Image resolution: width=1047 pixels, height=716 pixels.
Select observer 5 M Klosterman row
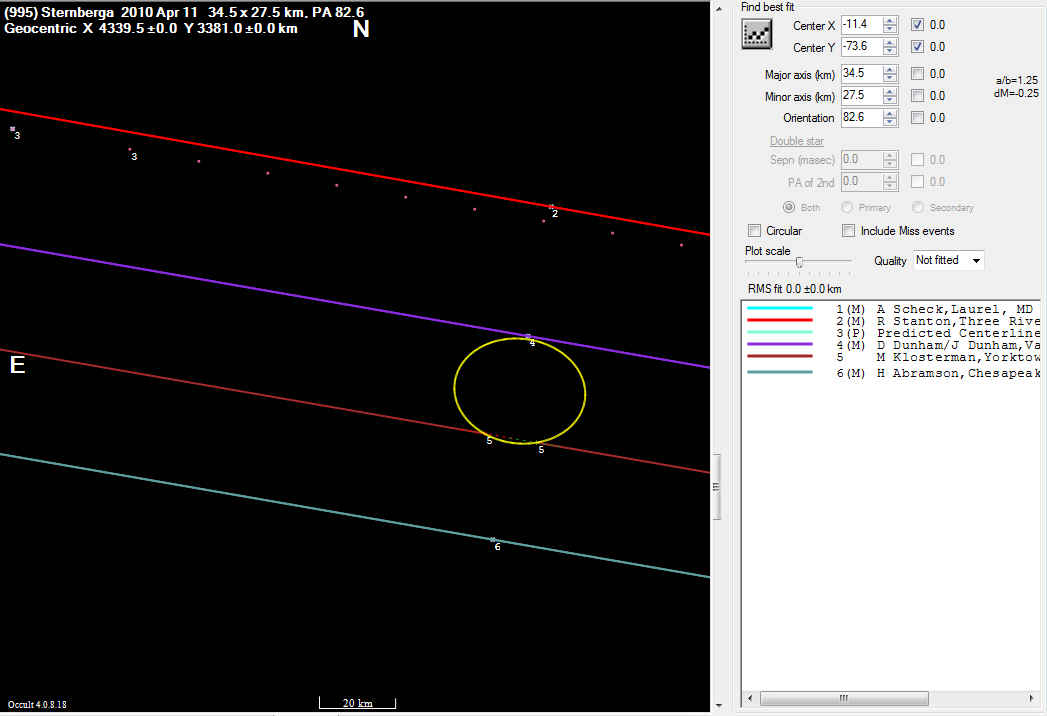pyautogui.click(x=891, y=357)
